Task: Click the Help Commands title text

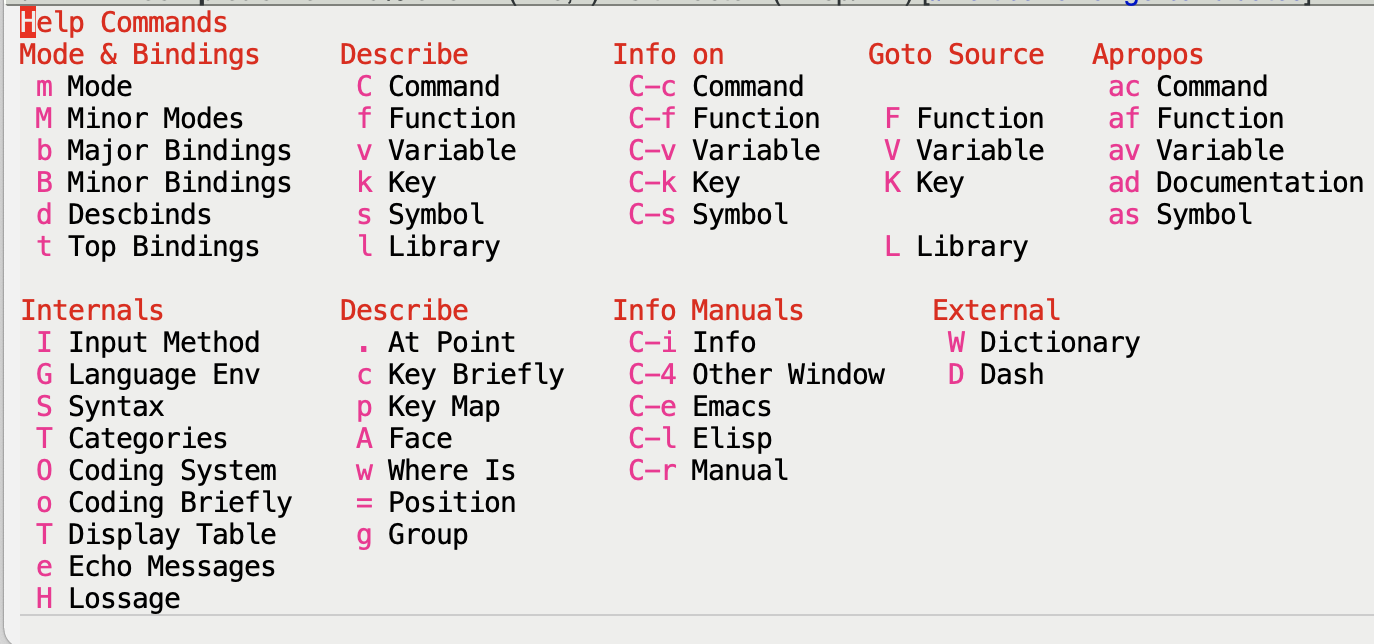Action: (124, 22)
